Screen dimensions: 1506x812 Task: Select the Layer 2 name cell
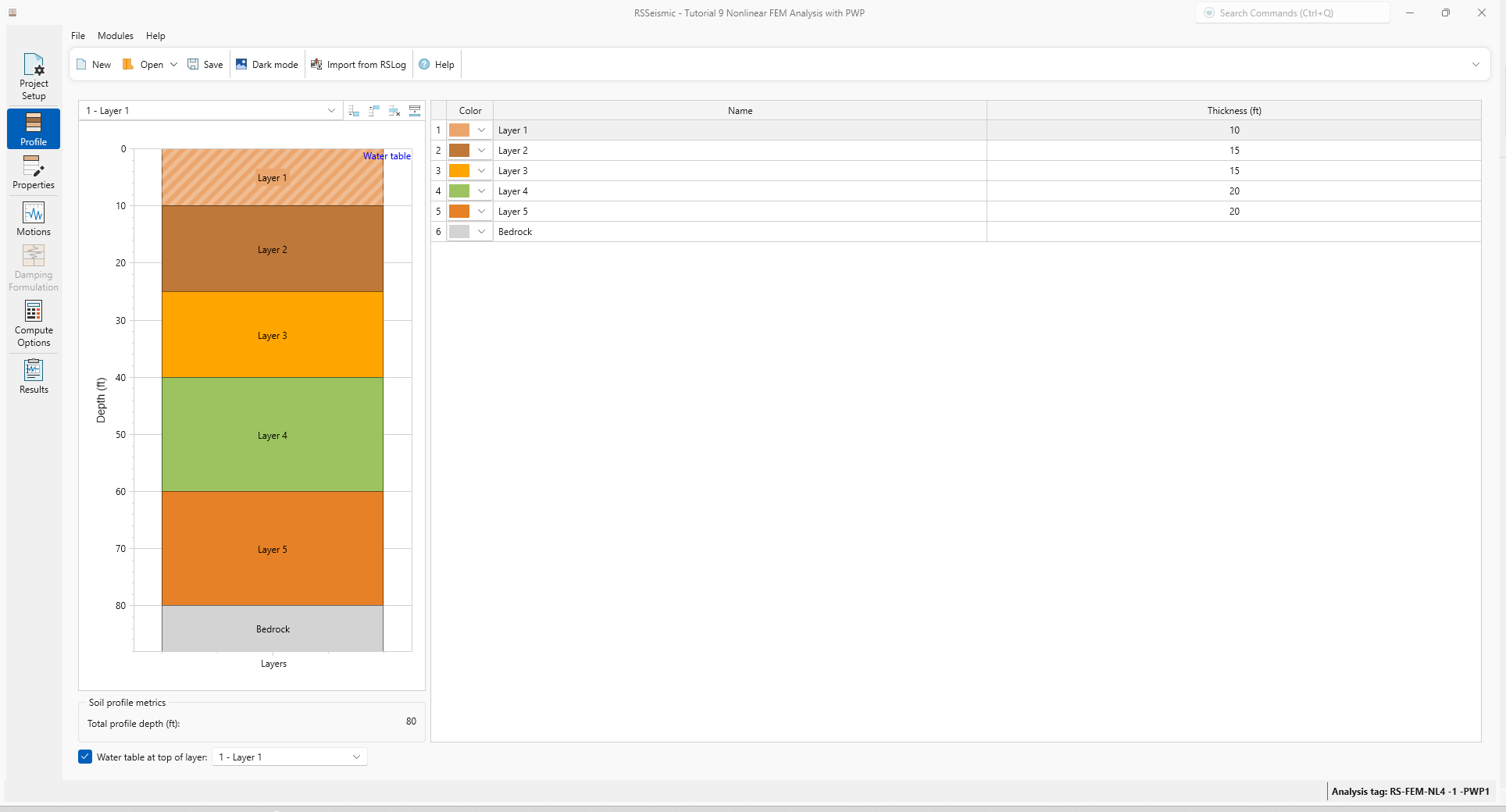pos(740,151)
